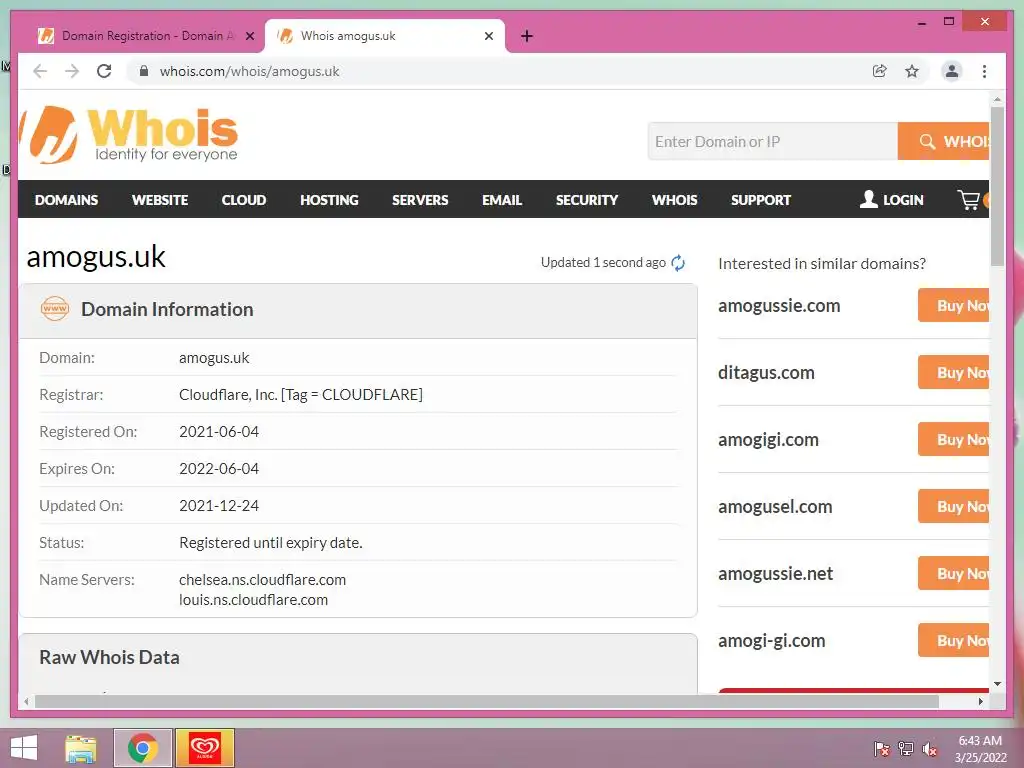Click Registered On date 2021-06-04
1024x768 pixels.
coord(219,432)
